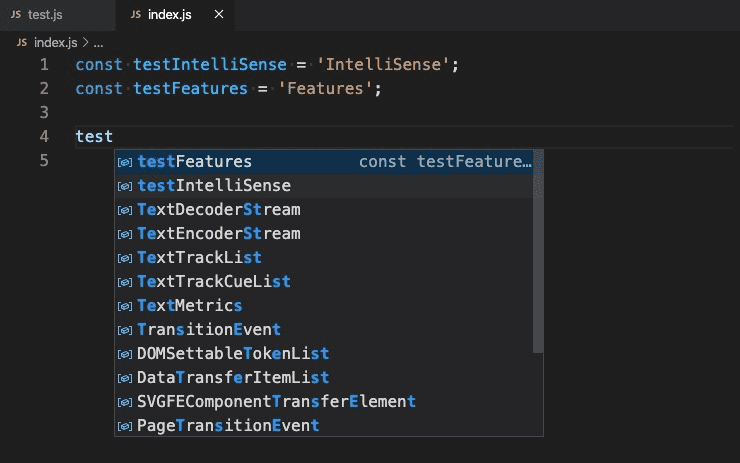Choose TextMetrics in the autocomplete list
This screenshot has width=740, height=463.
(190, 306)
